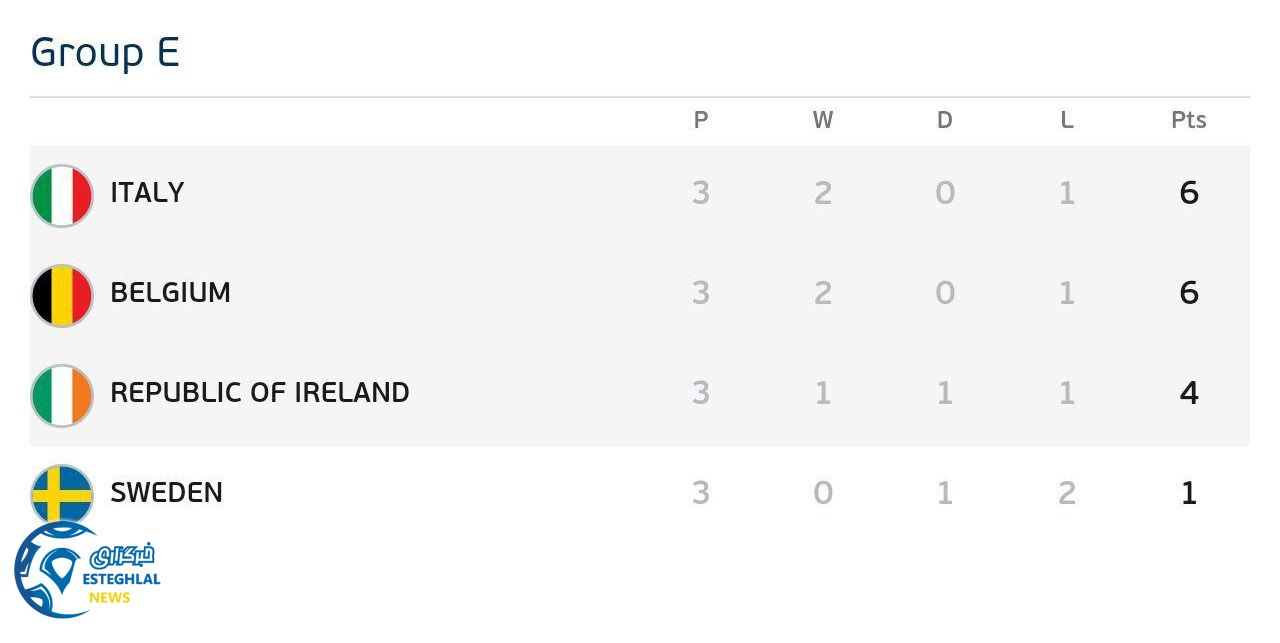Click the W column header
1280x643 pixels.
[822, 120]
